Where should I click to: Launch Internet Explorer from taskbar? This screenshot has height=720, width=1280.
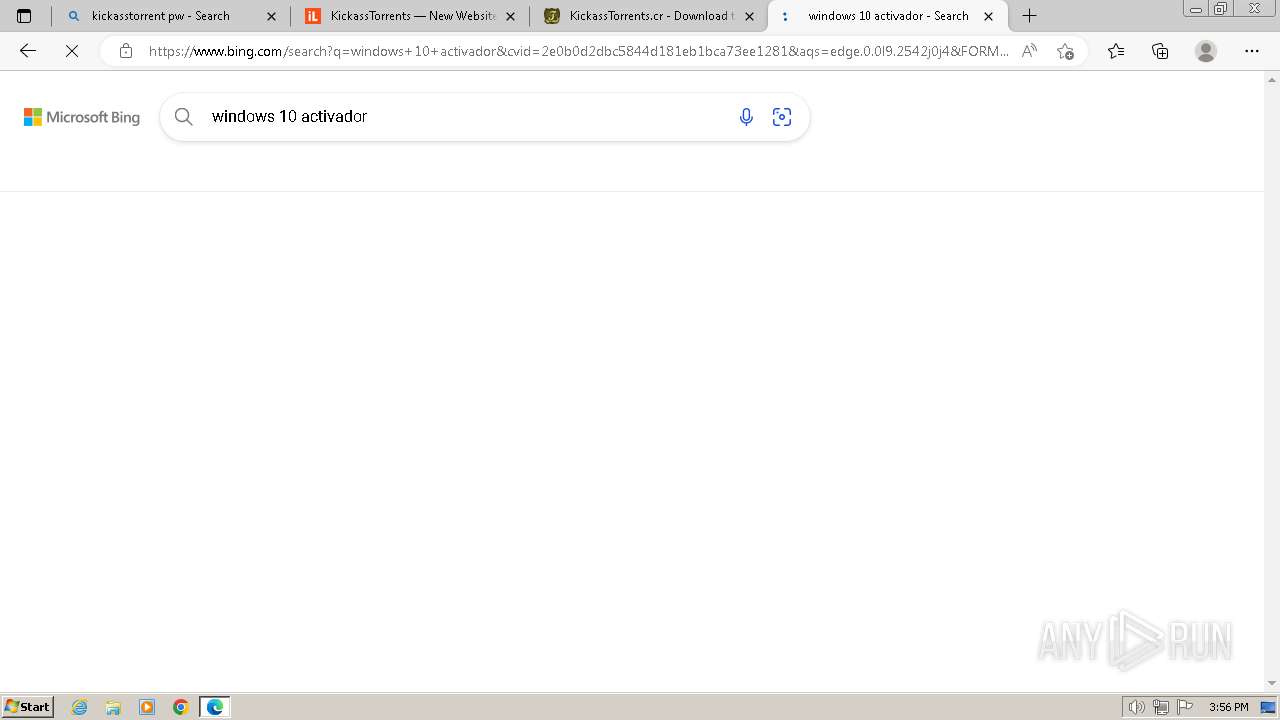click(x=80, y=707)
